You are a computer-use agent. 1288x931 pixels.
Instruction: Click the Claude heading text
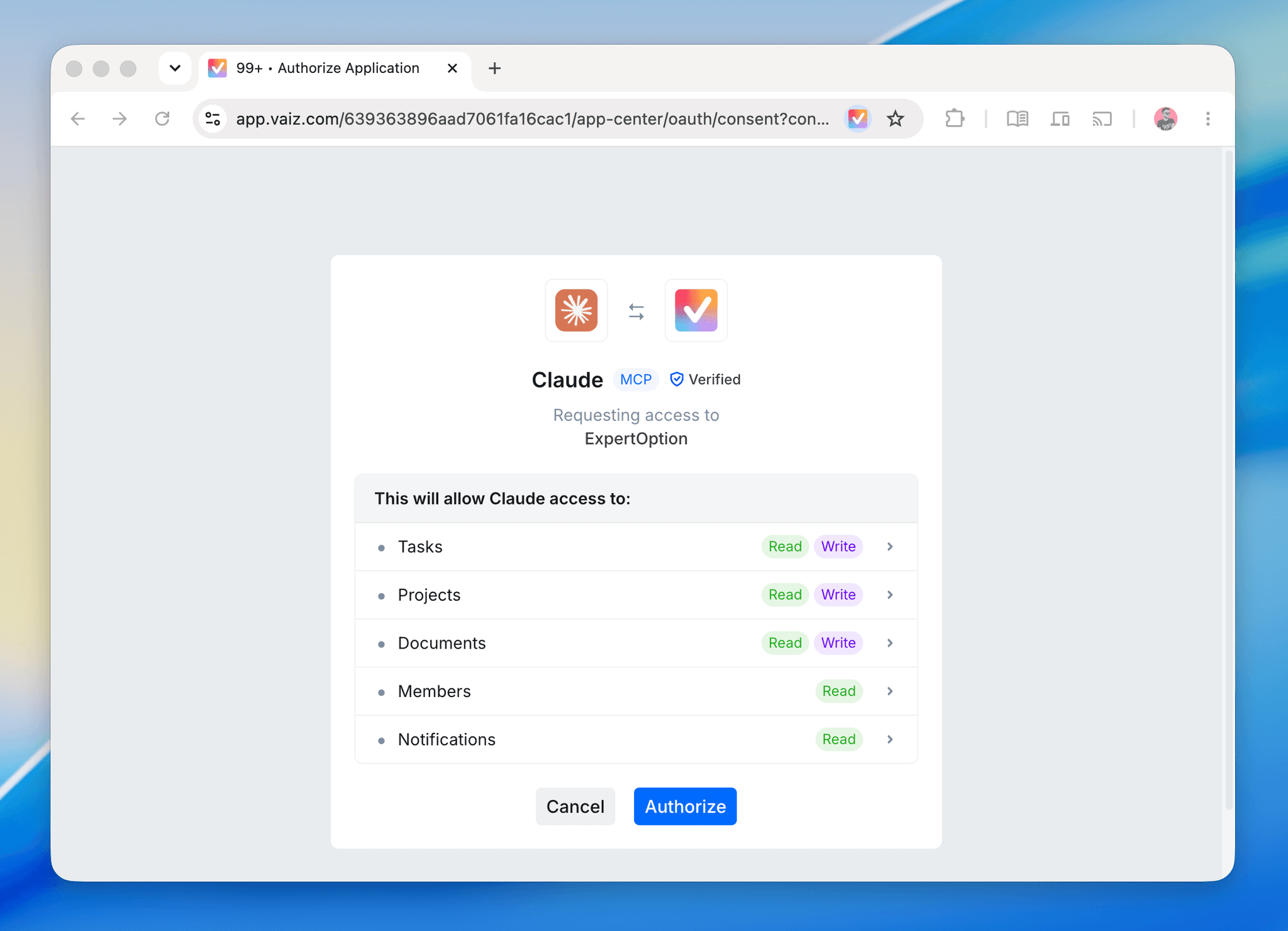(x=567, y=379)
